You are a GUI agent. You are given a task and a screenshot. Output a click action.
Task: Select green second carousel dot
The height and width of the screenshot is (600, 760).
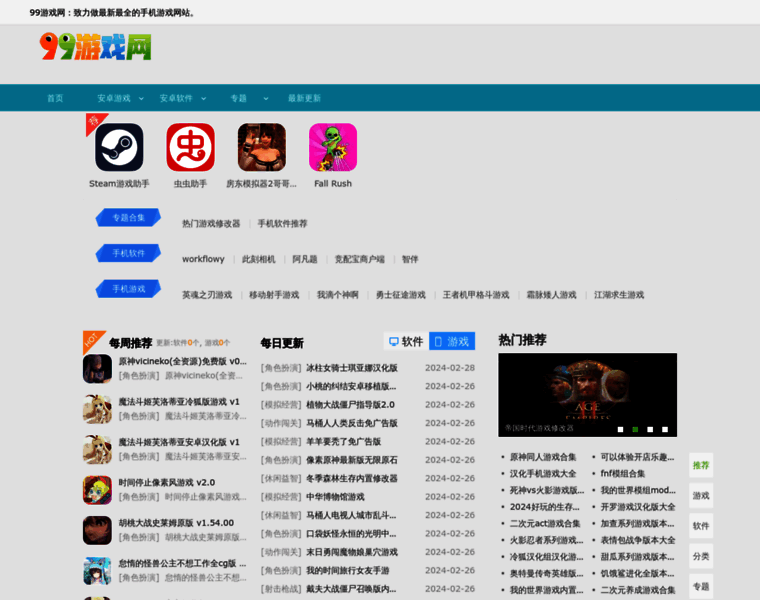click(635, 429)
